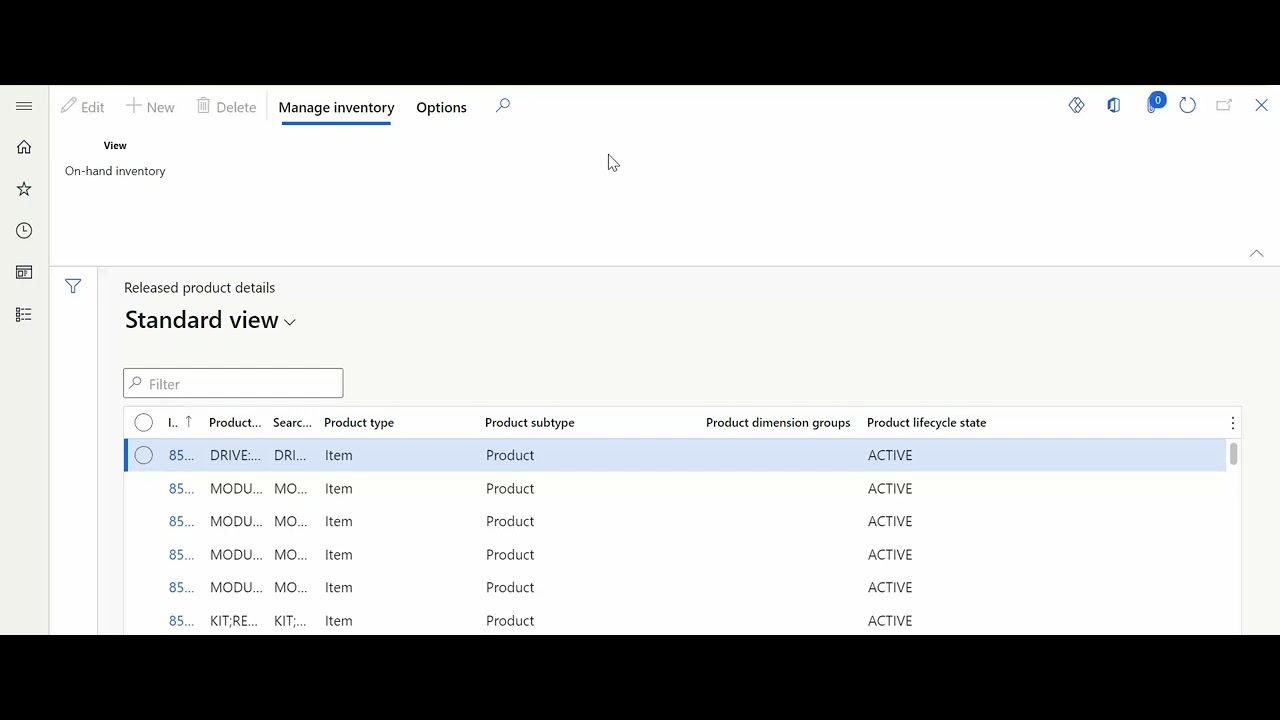
Task: Open Modules list icon in the sidebar
Action: point(24,315)
